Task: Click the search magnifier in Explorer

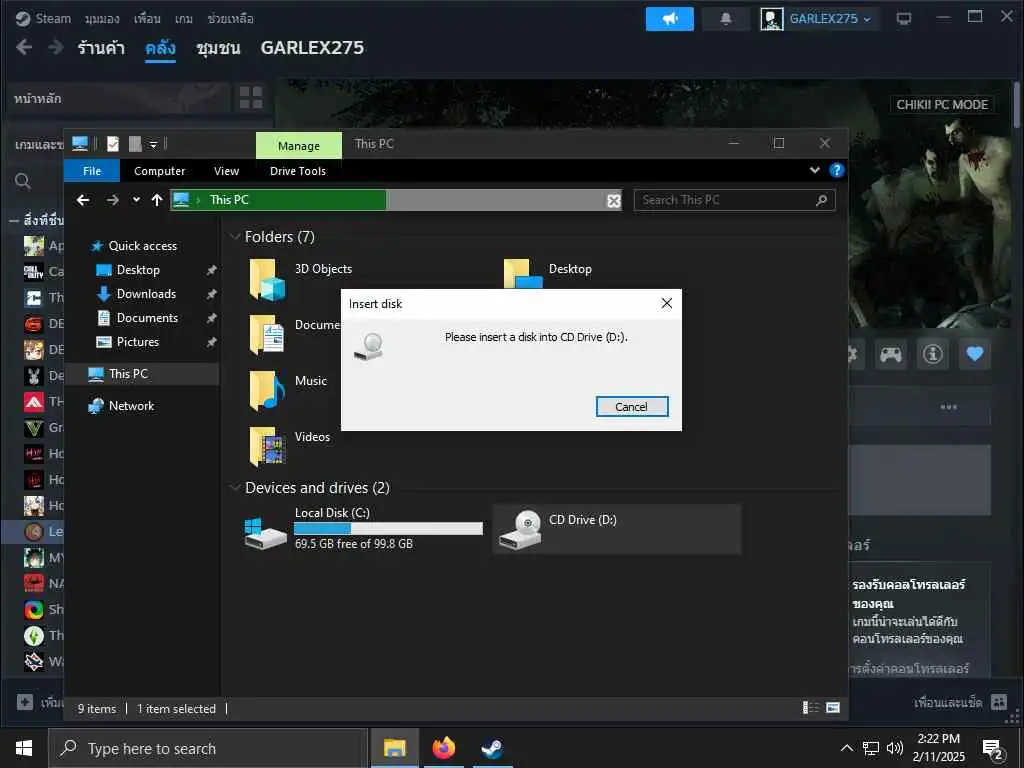Action: coord(822,200)
